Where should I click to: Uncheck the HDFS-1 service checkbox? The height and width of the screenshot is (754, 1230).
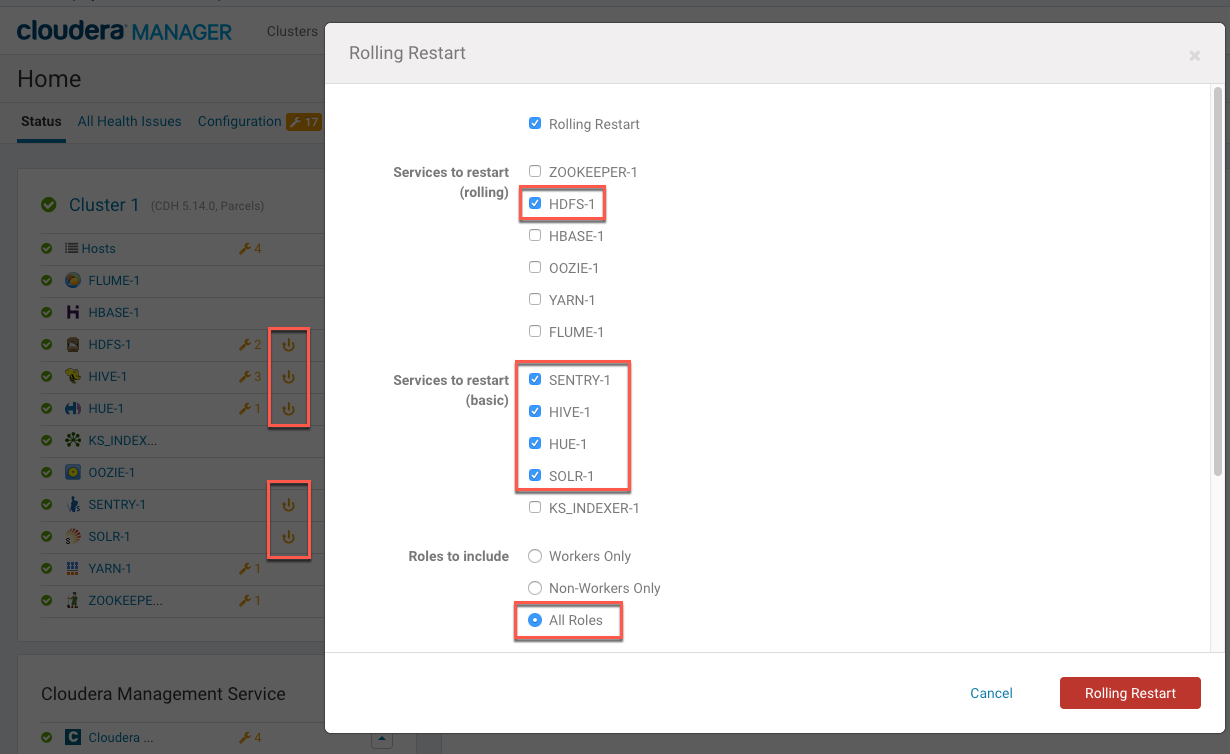[535, 204]
